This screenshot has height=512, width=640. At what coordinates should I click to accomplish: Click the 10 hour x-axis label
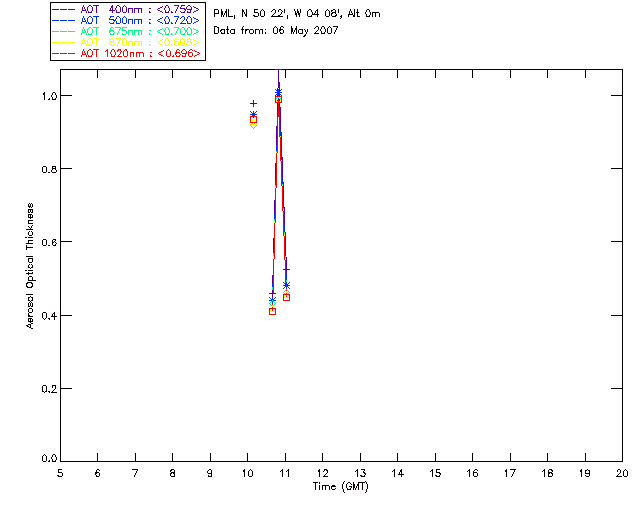coord(247,473)
